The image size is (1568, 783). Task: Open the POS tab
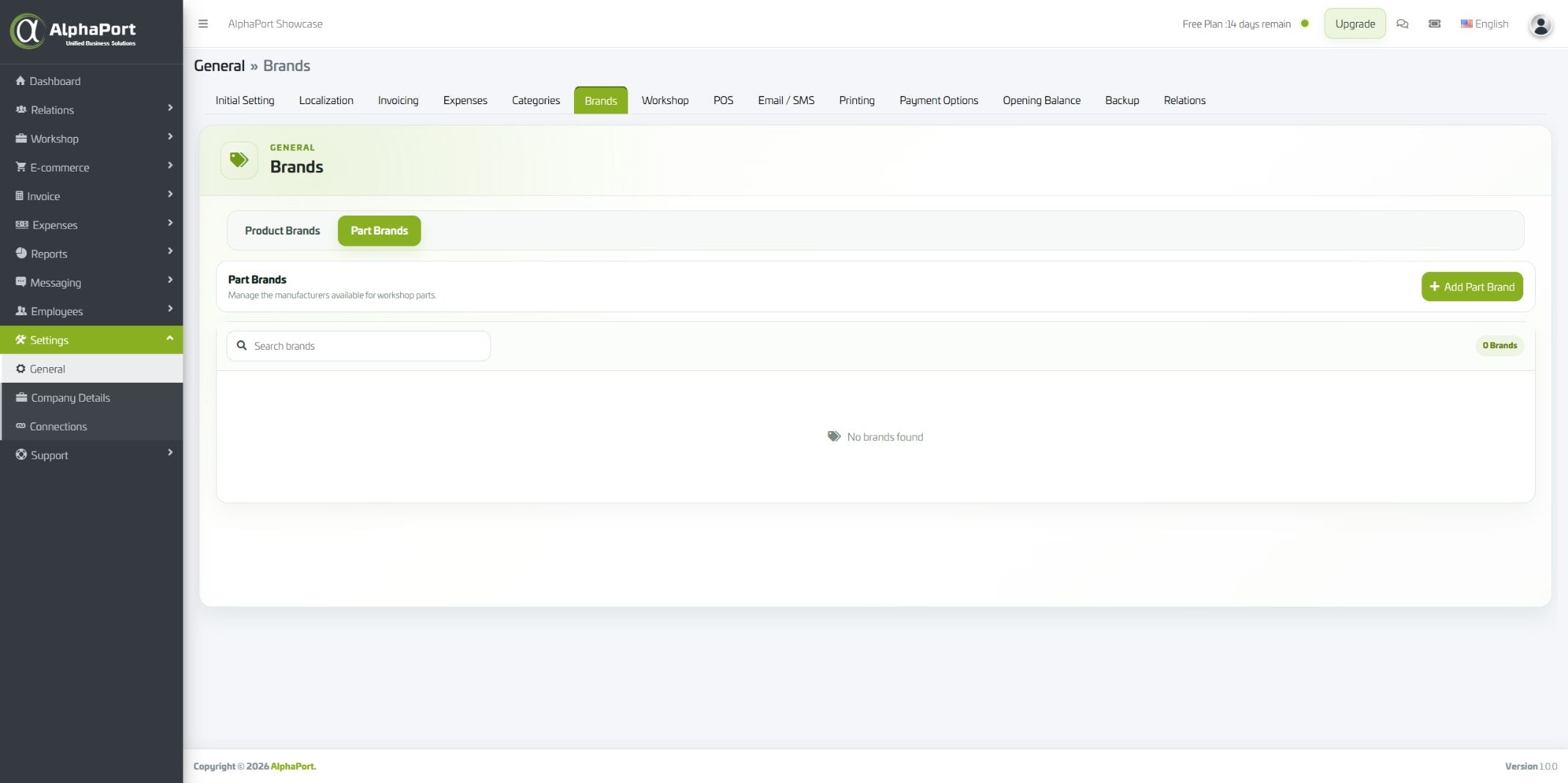tap(724, 100)
